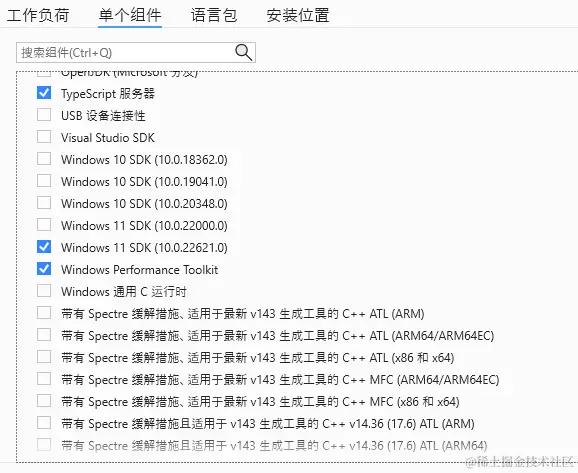
Task: Focus the 搜索组件 search field
Action: coord(136,52)
